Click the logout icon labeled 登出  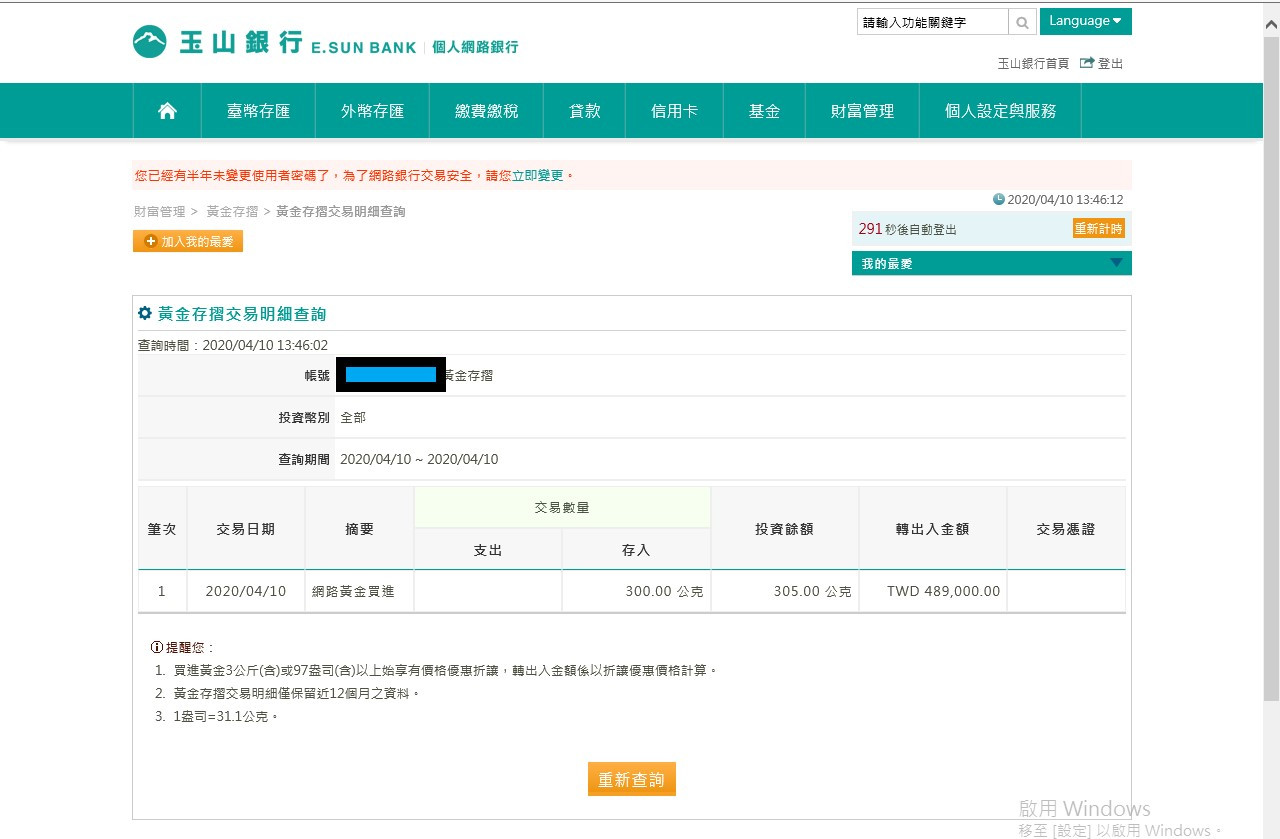click(x=1087, y=63)
